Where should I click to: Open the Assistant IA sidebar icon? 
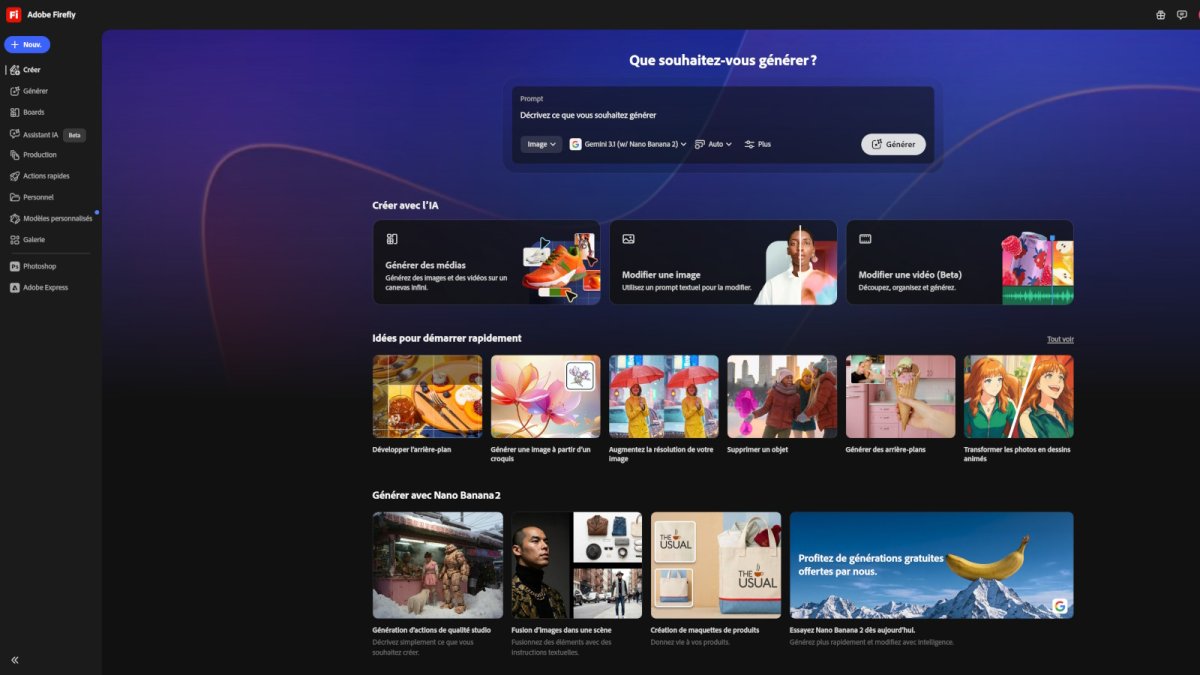pyautogui.click(x=15, y=134)
